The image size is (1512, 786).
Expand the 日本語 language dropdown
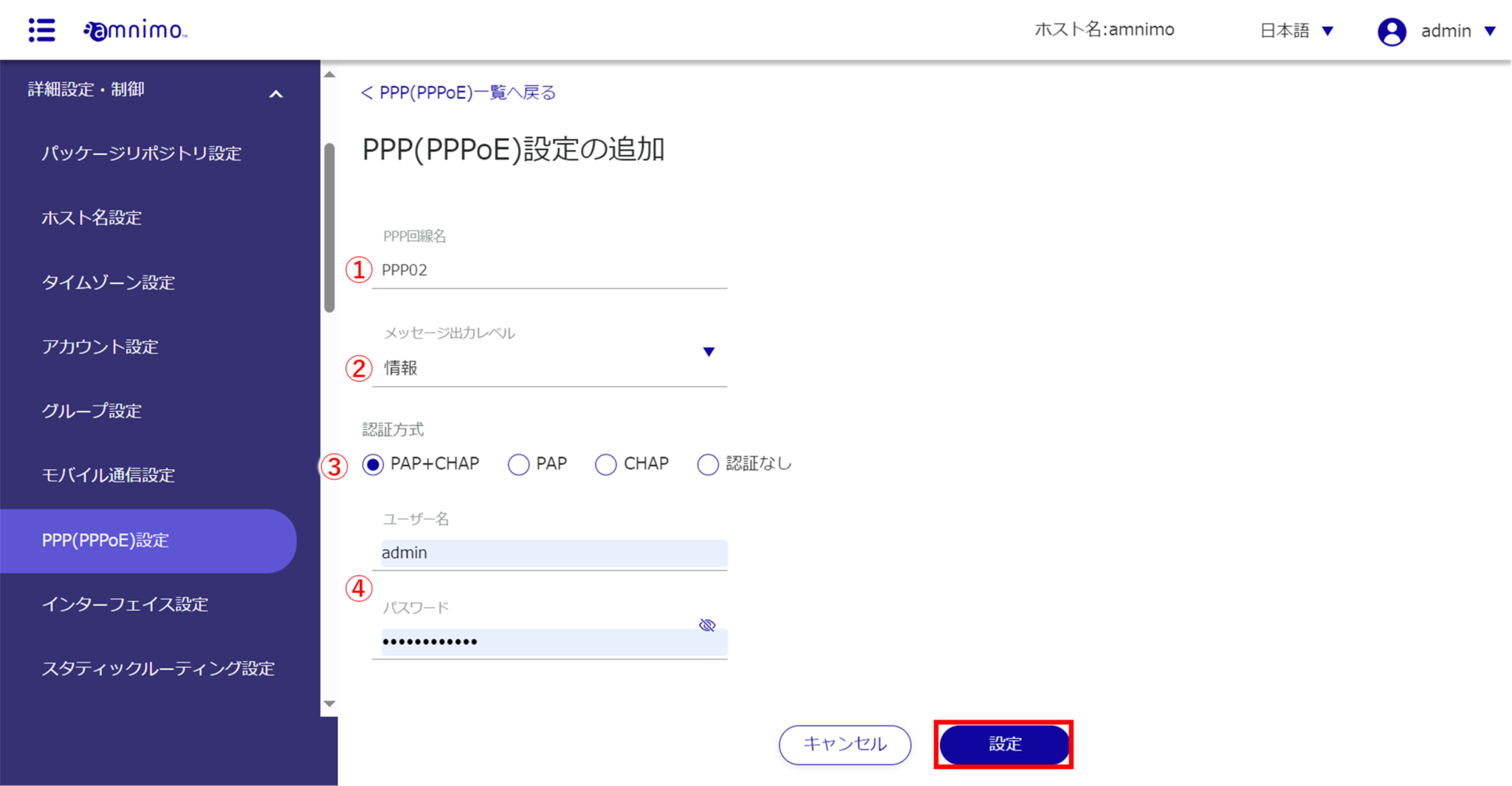point(1297,30)
